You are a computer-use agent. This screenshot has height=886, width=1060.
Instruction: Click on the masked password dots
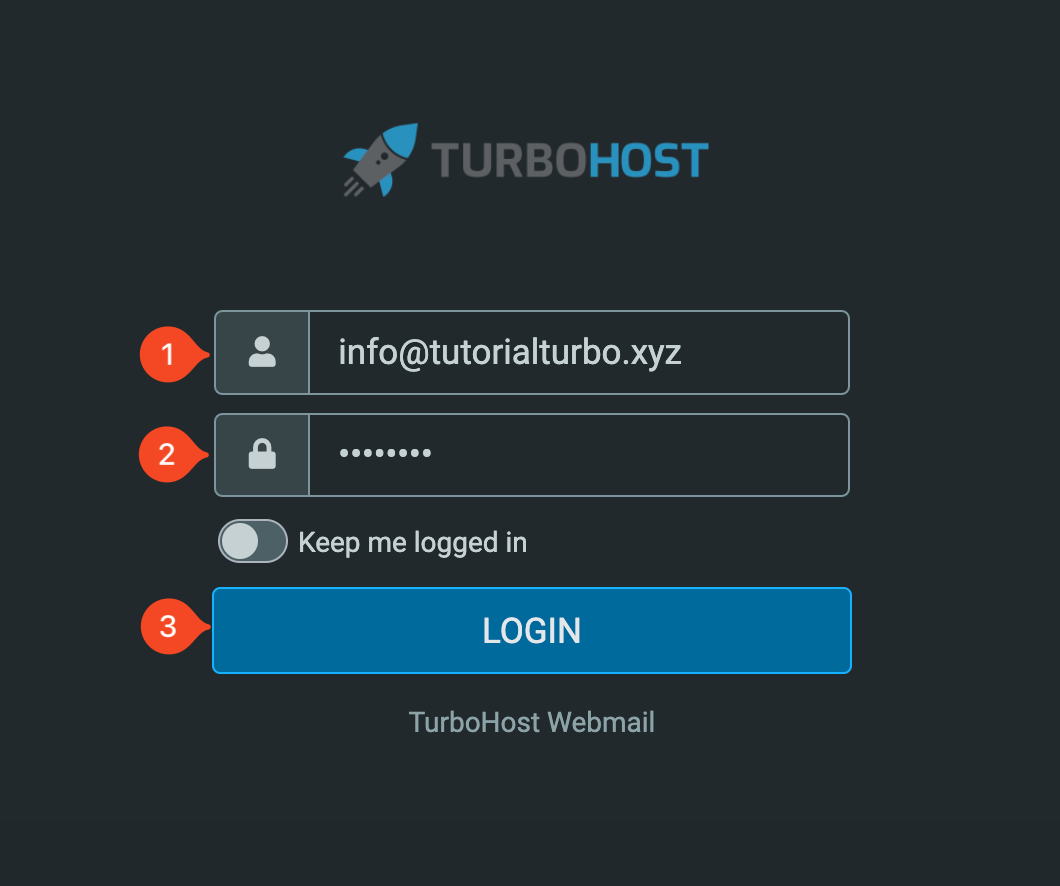tap(385, 453)
